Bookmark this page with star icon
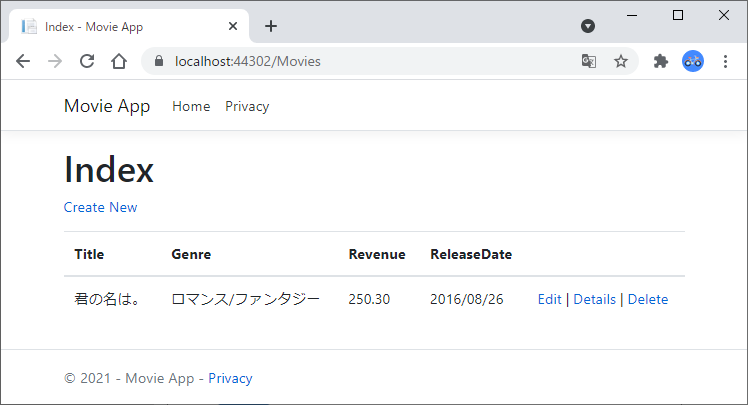The width and height of the screenshot is (748, 405). point(621,61)
